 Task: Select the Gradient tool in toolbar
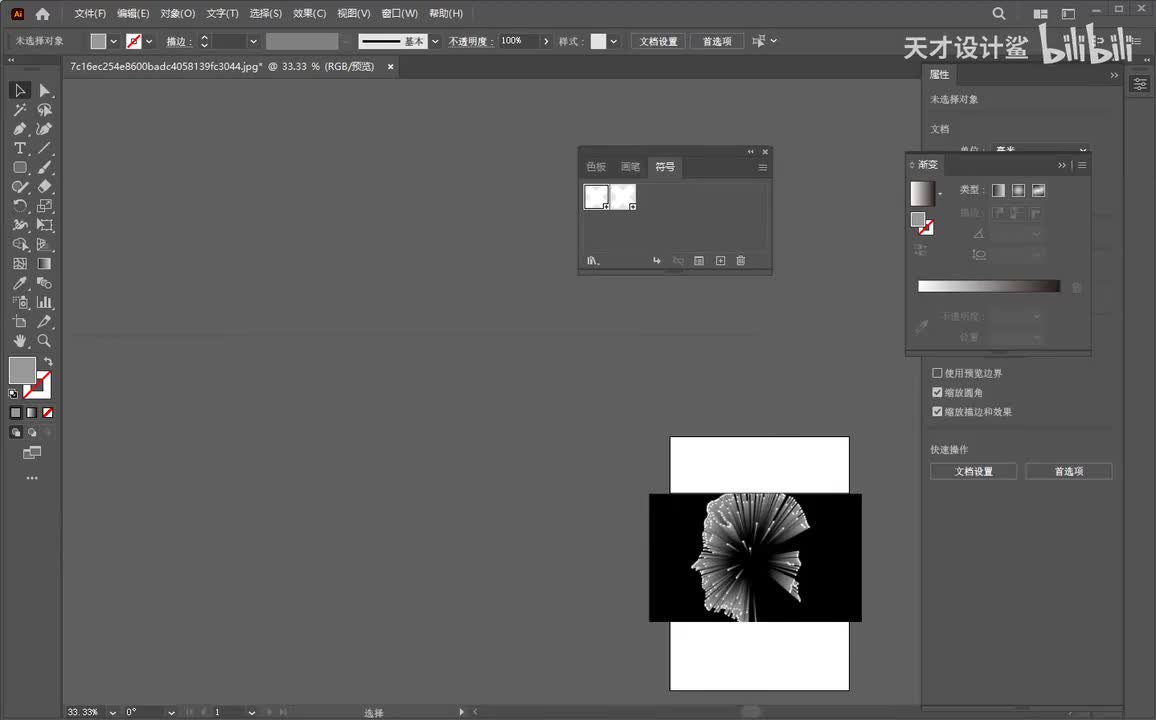click(x=44, y=263)
